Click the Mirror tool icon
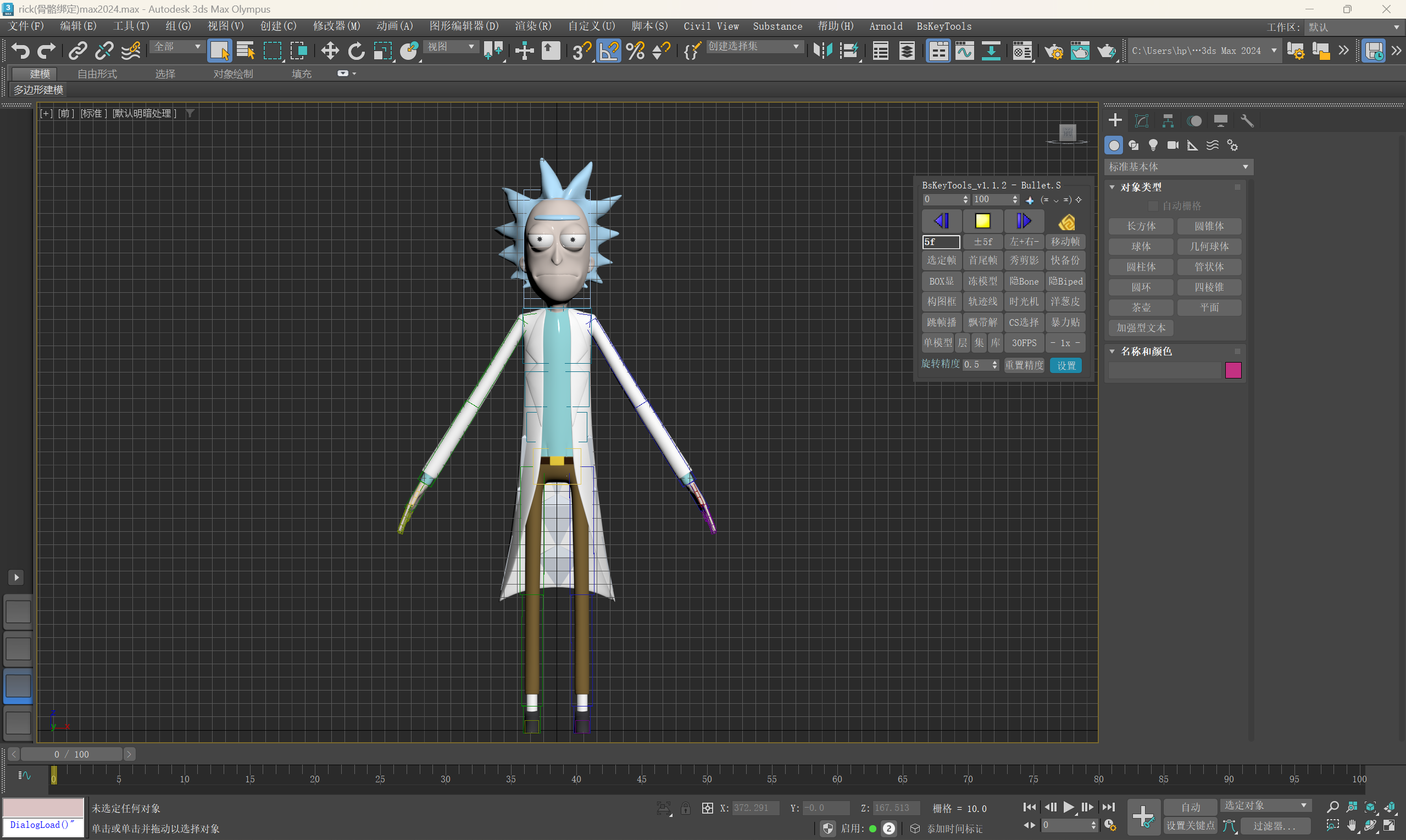Screen dimensions: 1406x840 (823, 51)
